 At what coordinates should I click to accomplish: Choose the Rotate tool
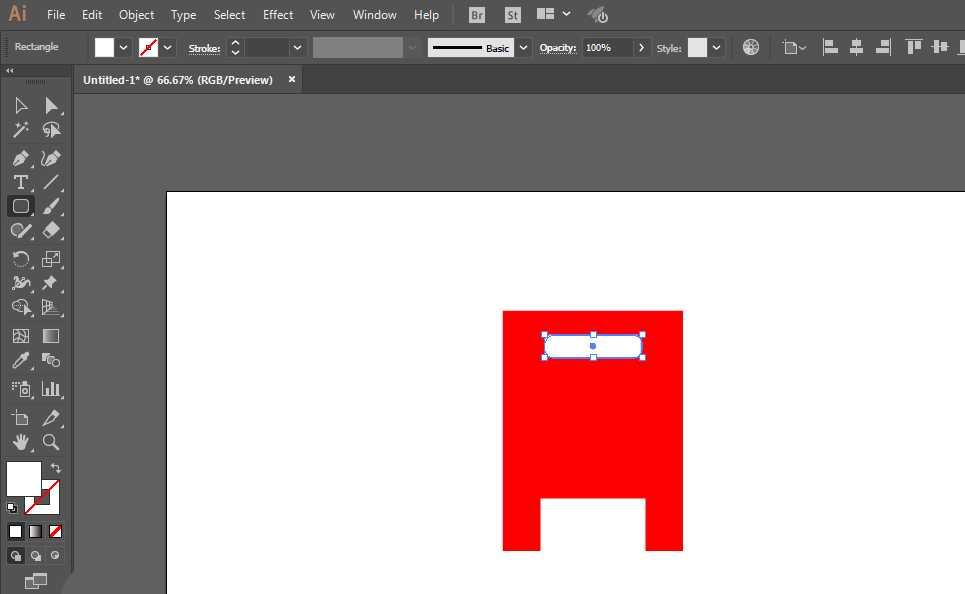coord(20,259)
